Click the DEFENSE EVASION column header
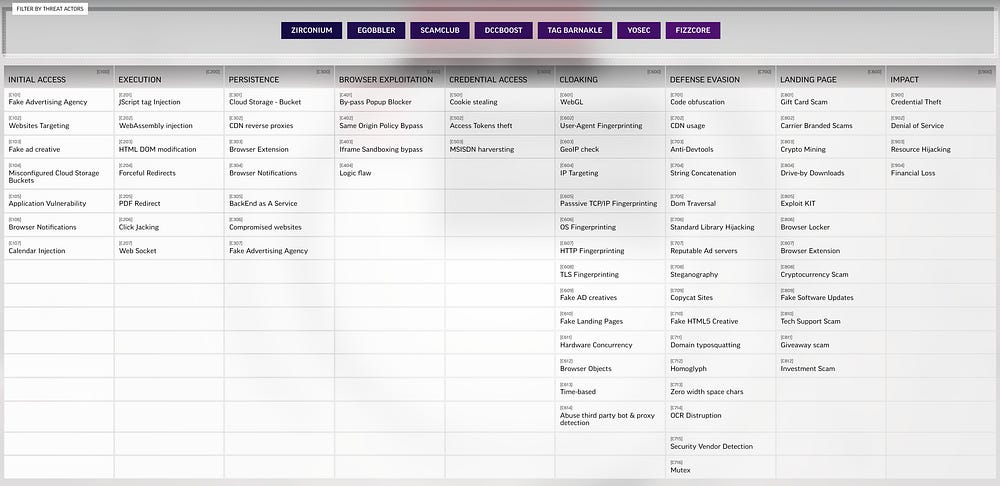 click(x=721, y=77)
